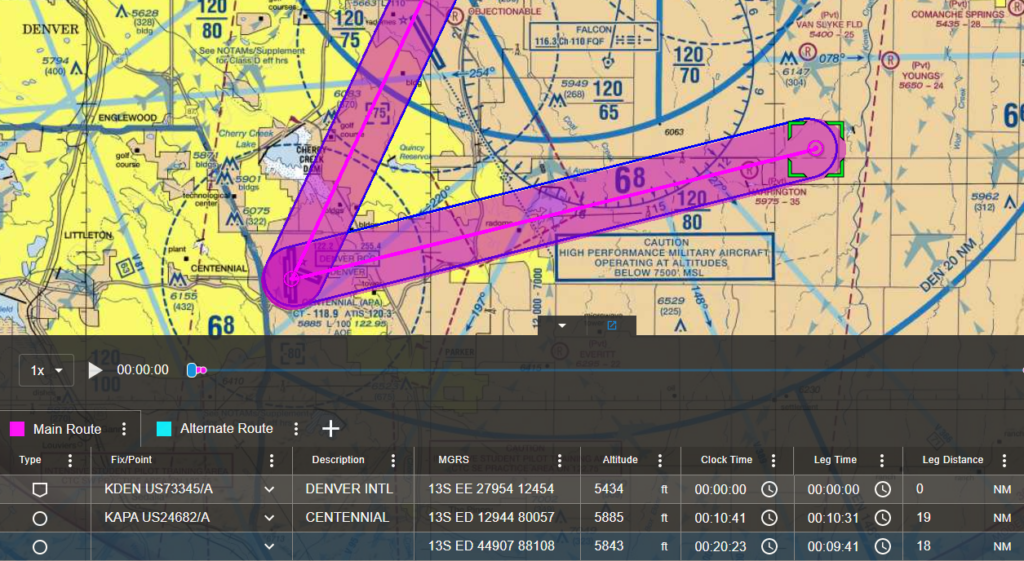Open the Main Route options menu

tap(124, 429)
